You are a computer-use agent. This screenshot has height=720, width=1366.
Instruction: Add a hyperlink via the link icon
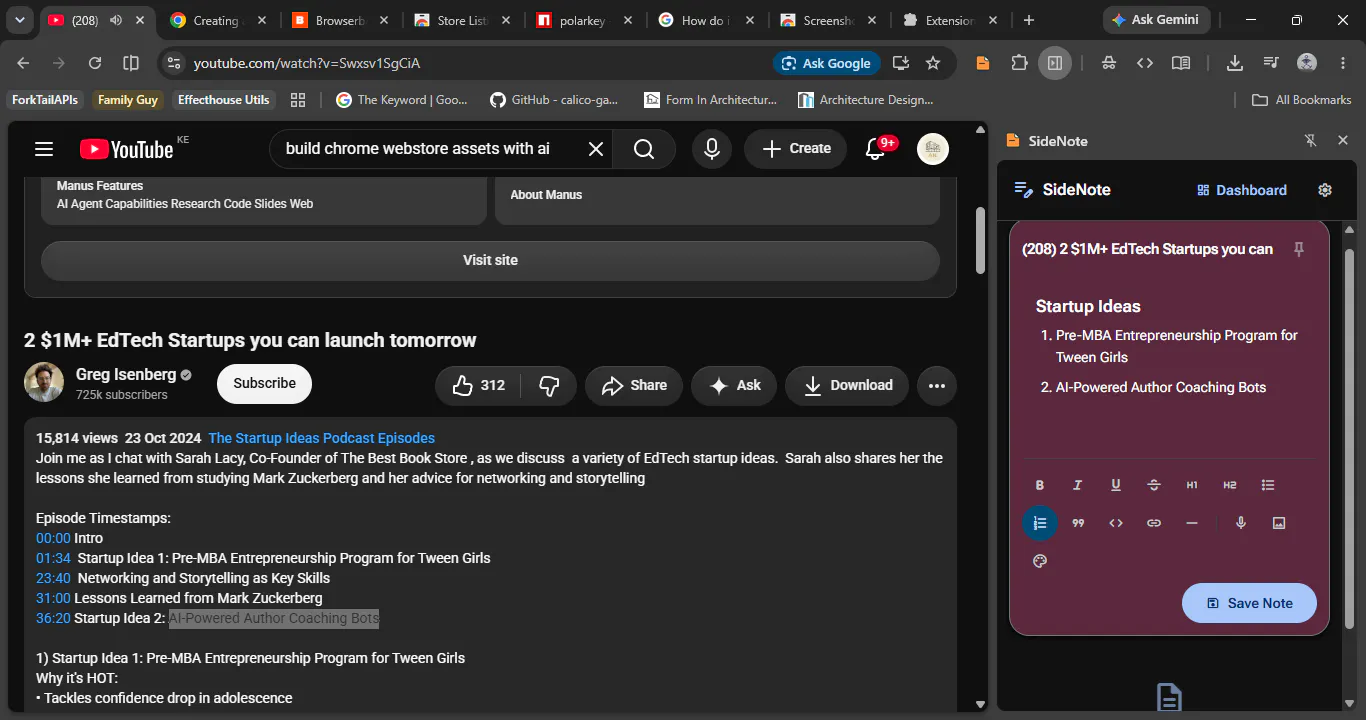[x=1154, y=523]
